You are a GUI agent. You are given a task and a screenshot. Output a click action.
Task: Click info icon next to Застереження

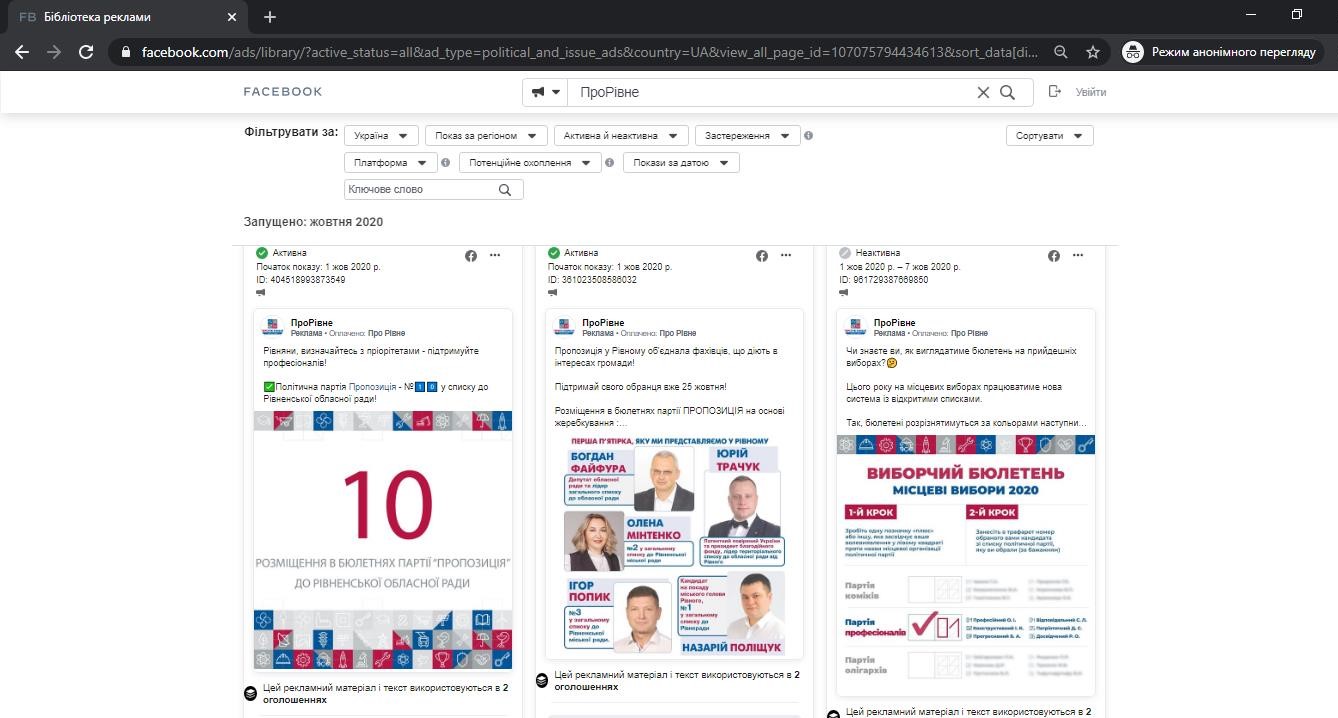809,136
